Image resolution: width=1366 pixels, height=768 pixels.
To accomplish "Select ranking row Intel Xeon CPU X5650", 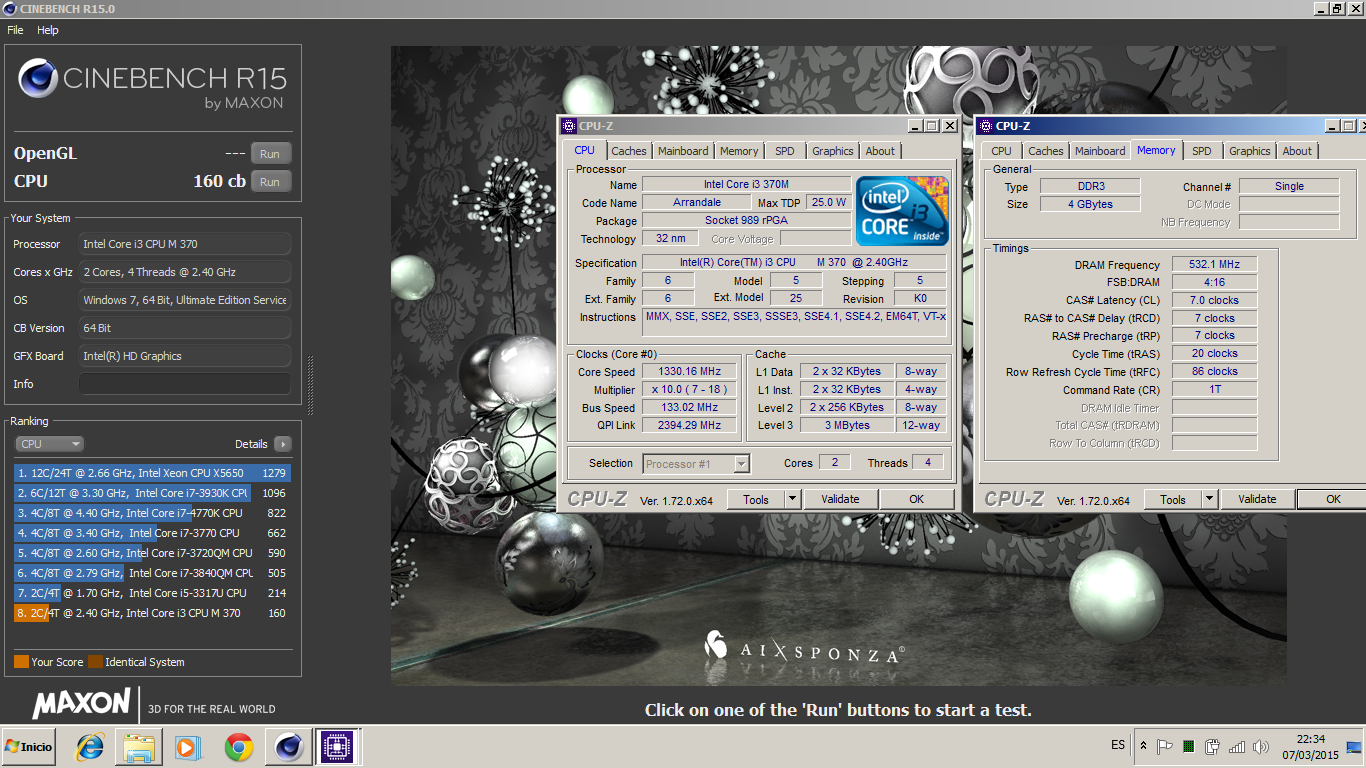I will (152, 473).
